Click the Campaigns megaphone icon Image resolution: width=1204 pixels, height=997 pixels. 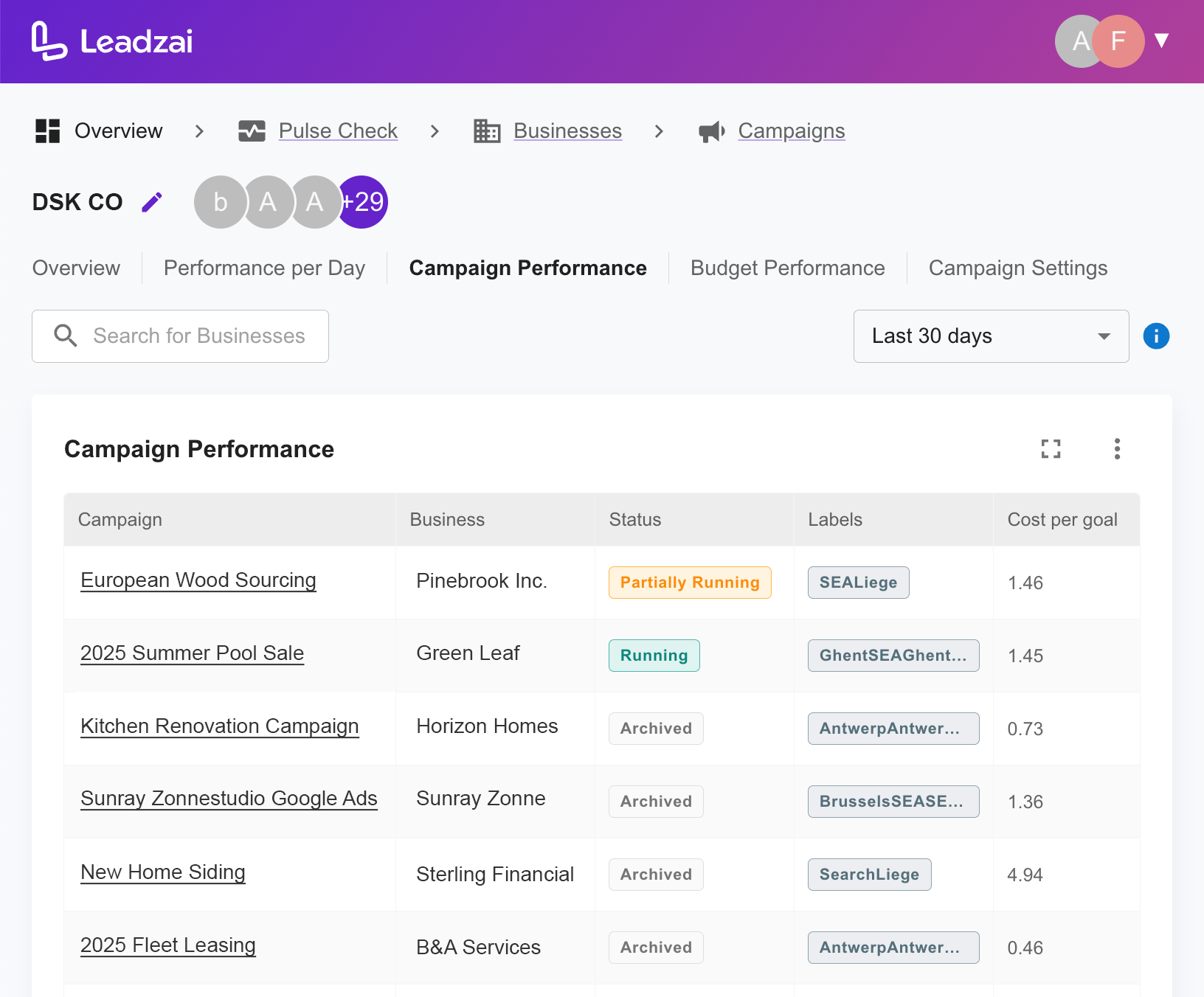(712, 131)
